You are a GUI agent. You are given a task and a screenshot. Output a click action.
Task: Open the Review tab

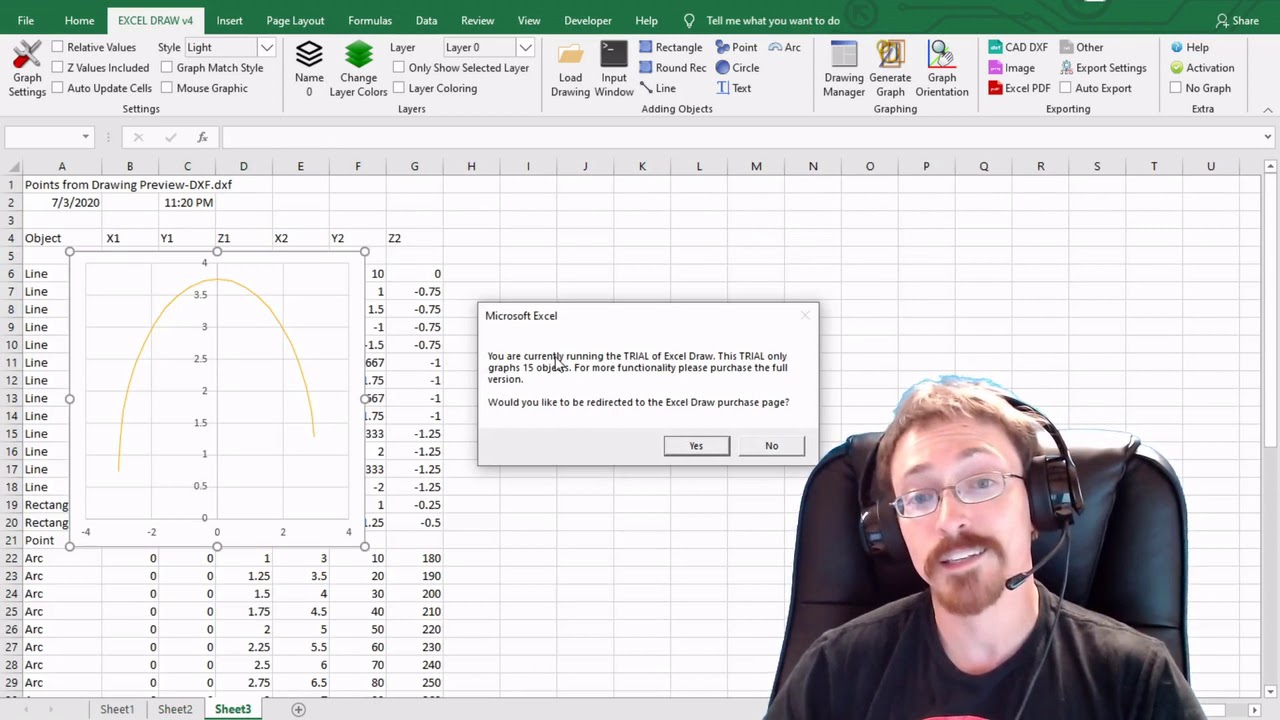click(477, 20)
